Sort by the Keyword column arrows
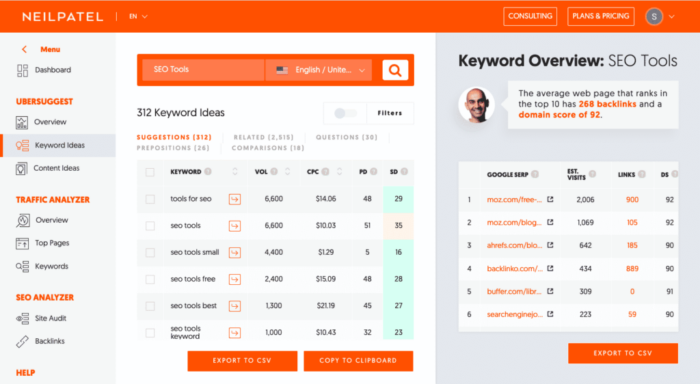 (235, 171)
